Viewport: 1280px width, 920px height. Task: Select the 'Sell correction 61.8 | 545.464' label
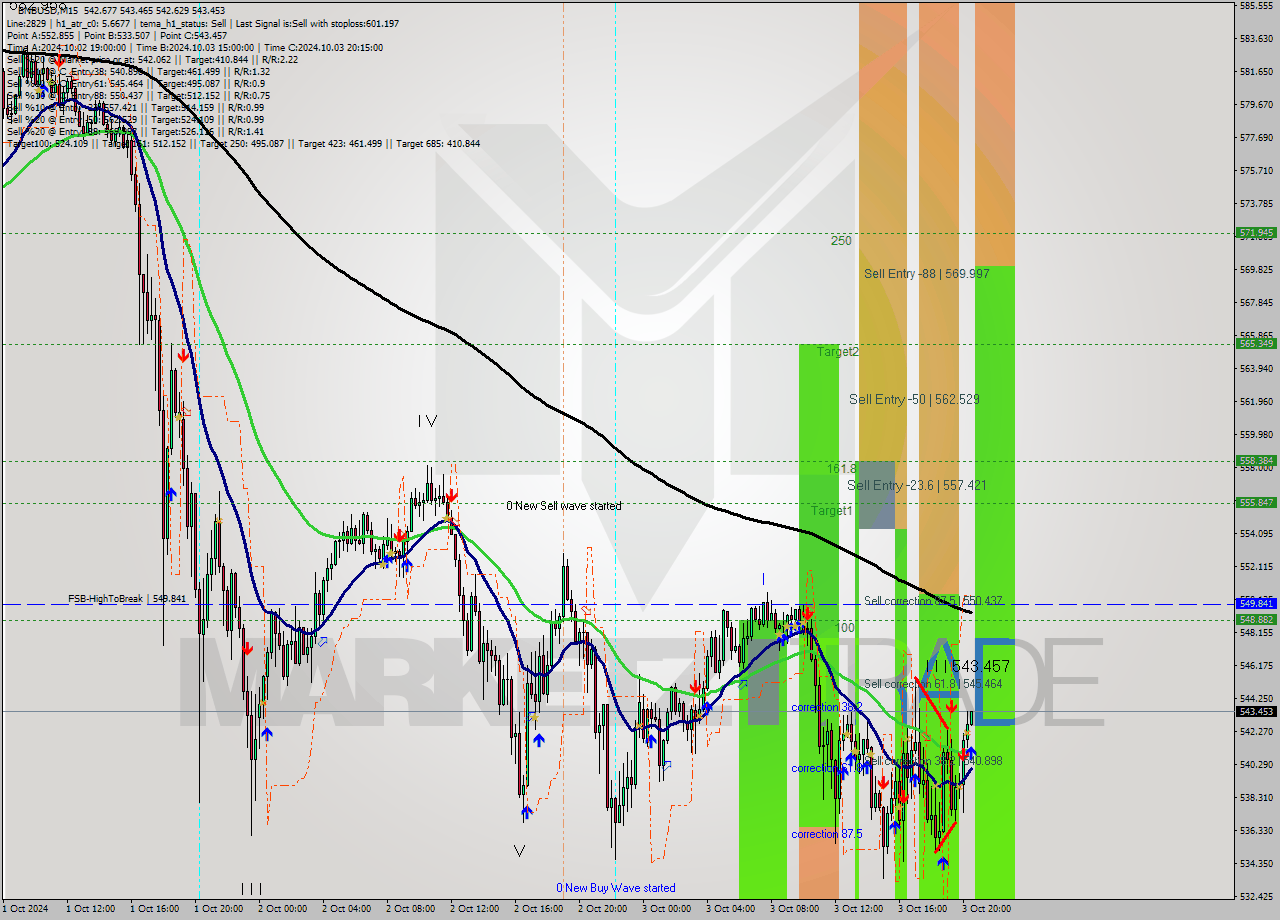point(933,684)
